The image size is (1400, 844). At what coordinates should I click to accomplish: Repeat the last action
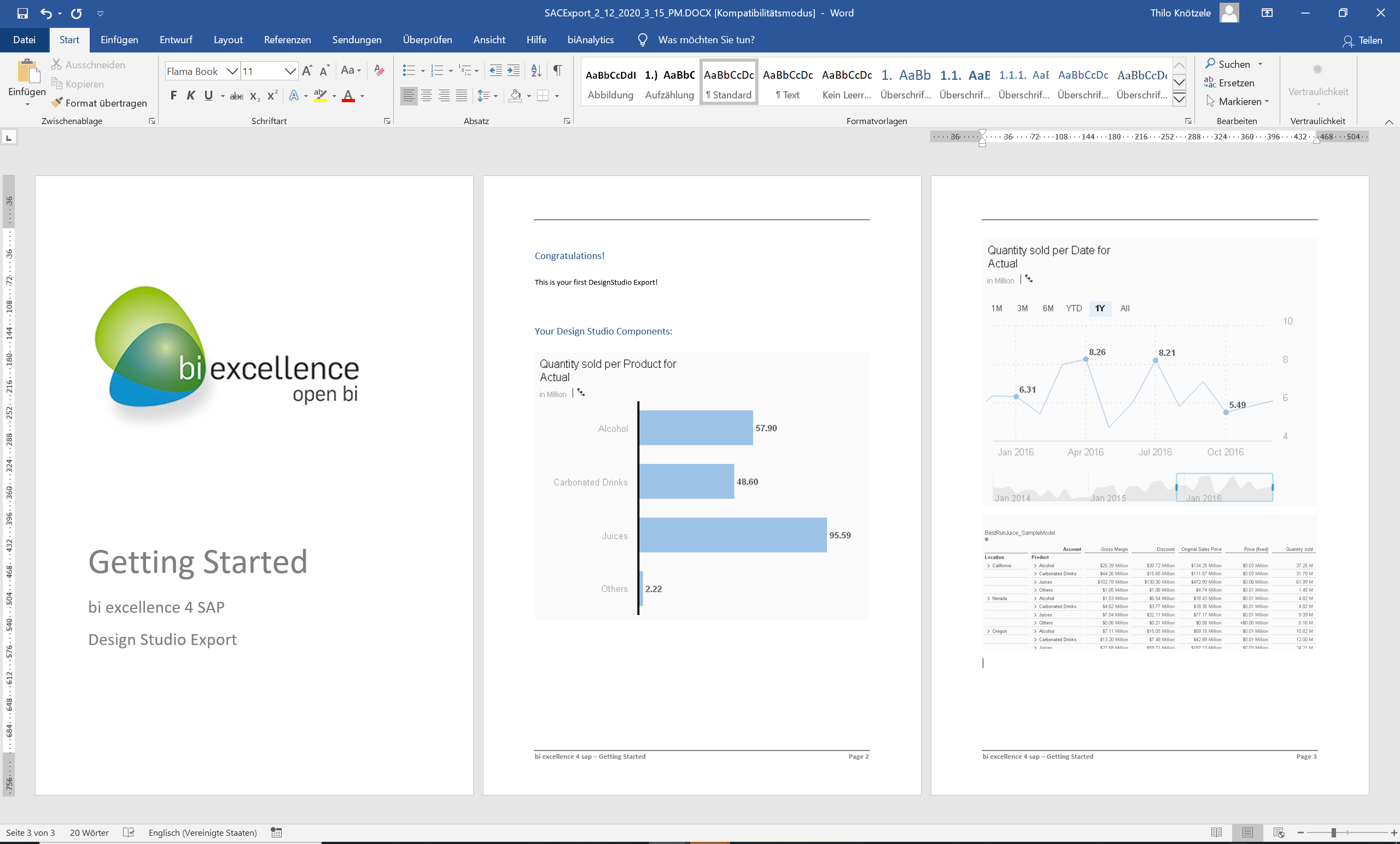coord(76,13)
